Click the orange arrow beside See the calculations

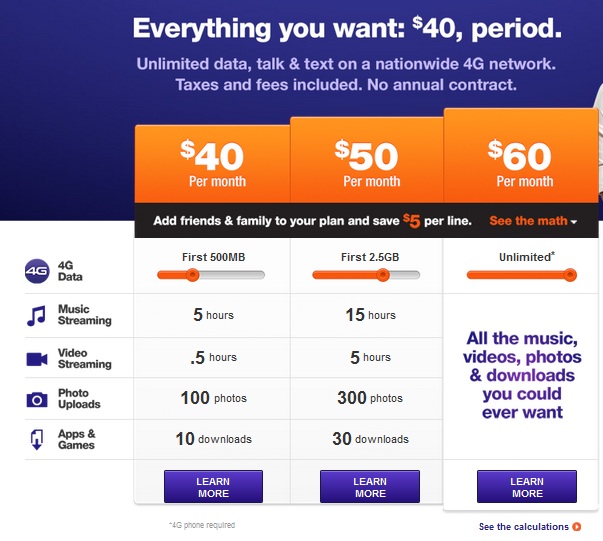(x=576, y=526)
